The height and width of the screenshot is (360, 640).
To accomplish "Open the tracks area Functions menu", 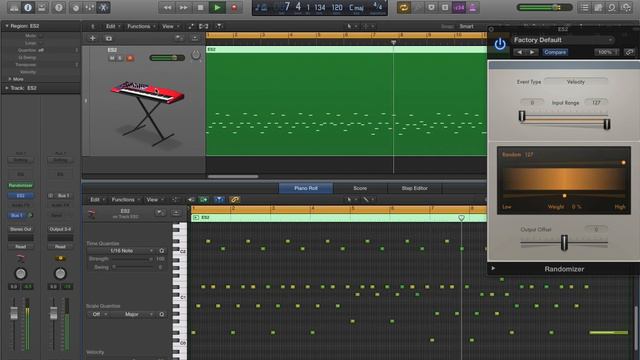I will point(141,26).
